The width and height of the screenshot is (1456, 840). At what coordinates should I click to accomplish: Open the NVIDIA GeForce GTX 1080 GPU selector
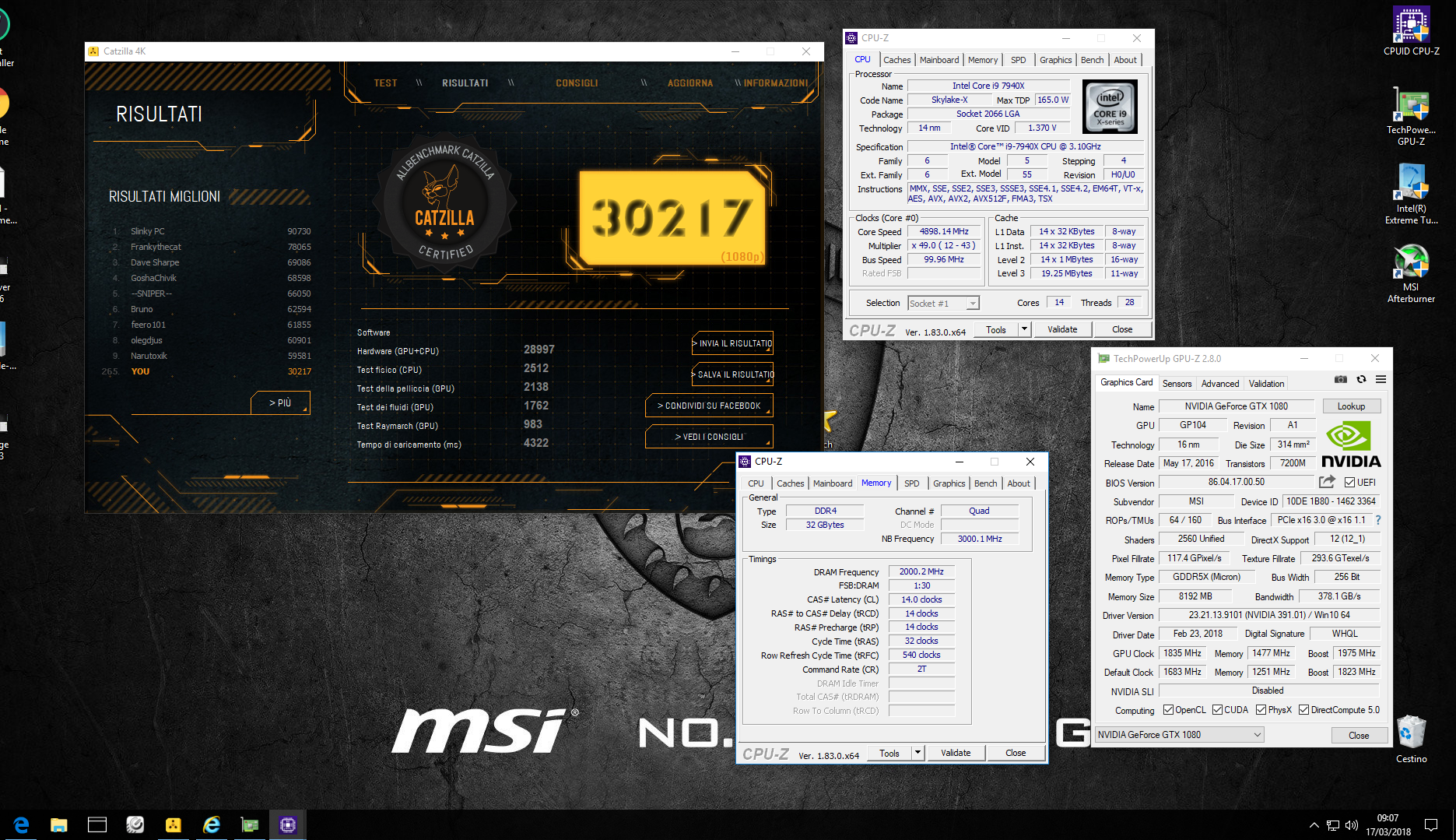click(x=1179, y=735)
